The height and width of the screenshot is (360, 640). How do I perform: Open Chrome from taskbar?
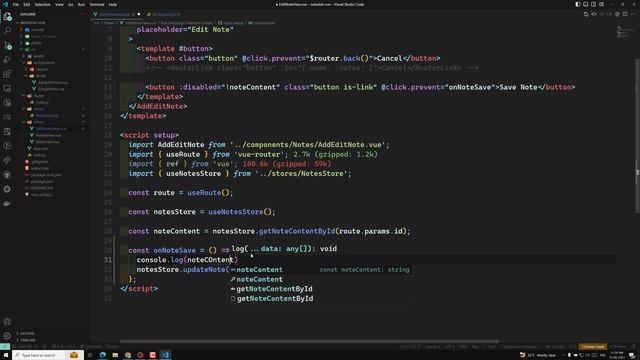click(128, 355)
